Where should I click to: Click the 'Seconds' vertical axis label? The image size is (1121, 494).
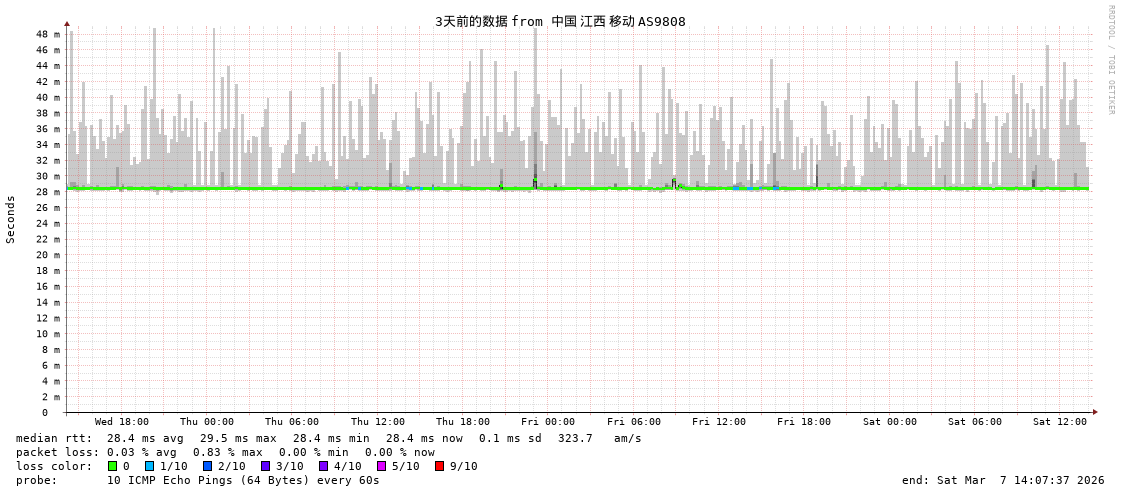coord(11,219)
